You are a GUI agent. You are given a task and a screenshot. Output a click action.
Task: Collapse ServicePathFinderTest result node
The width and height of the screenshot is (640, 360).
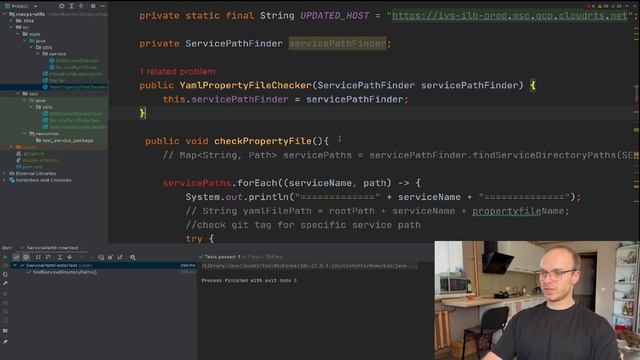15,265
